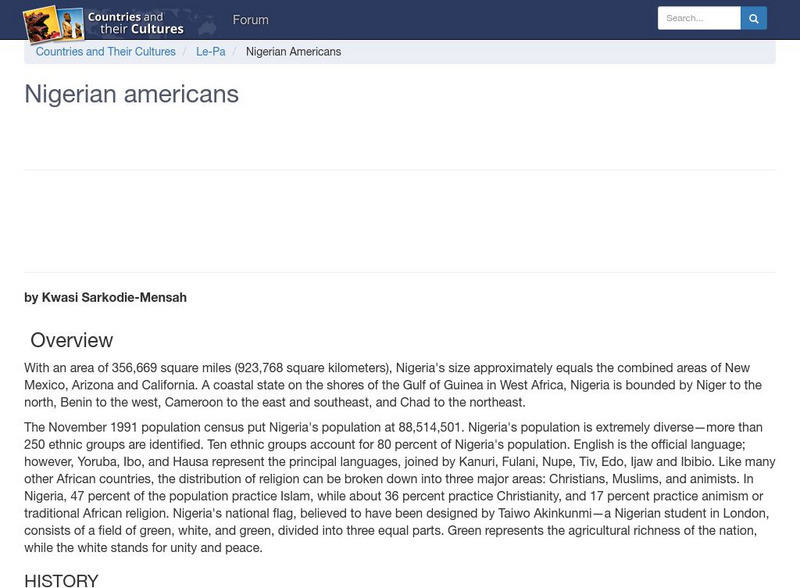Click the HISTORY section heading
This screenshot has height=588, width=800.
pyautogui.click(x=61, y=580)
